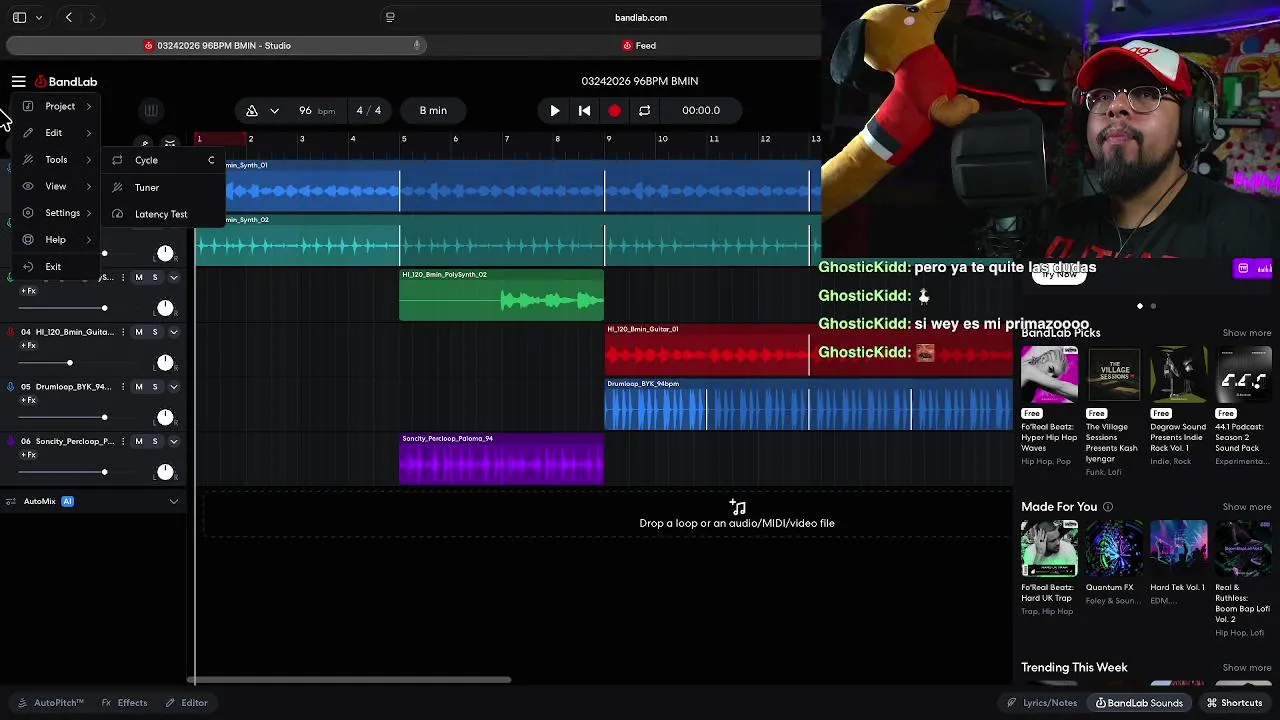The height and width of the screenshot is (720, 1280).
Task: Solo track 05 Drumloop_BYK
Action: pos(154,387)
